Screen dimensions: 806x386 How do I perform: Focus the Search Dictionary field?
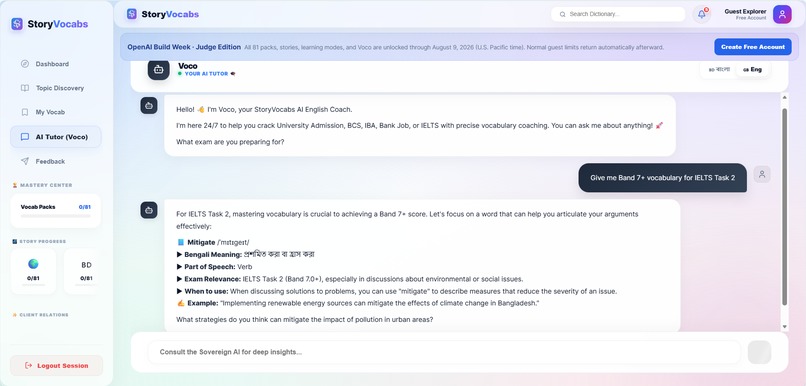618,14
